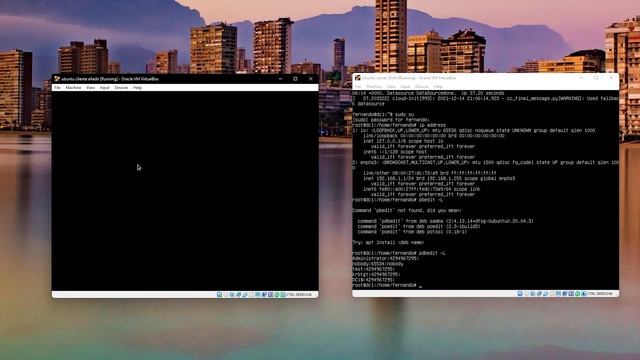Click the server VM recording indicator

[x=564, y=293]
